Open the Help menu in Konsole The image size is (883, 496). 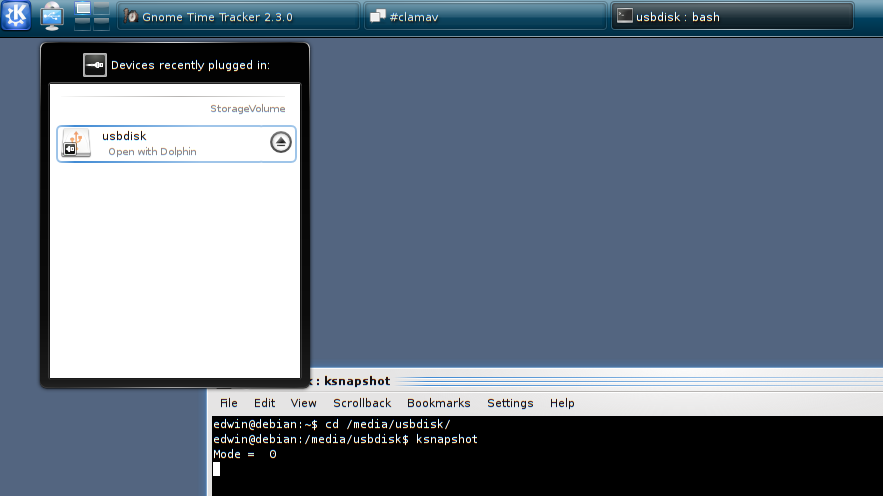562,403
